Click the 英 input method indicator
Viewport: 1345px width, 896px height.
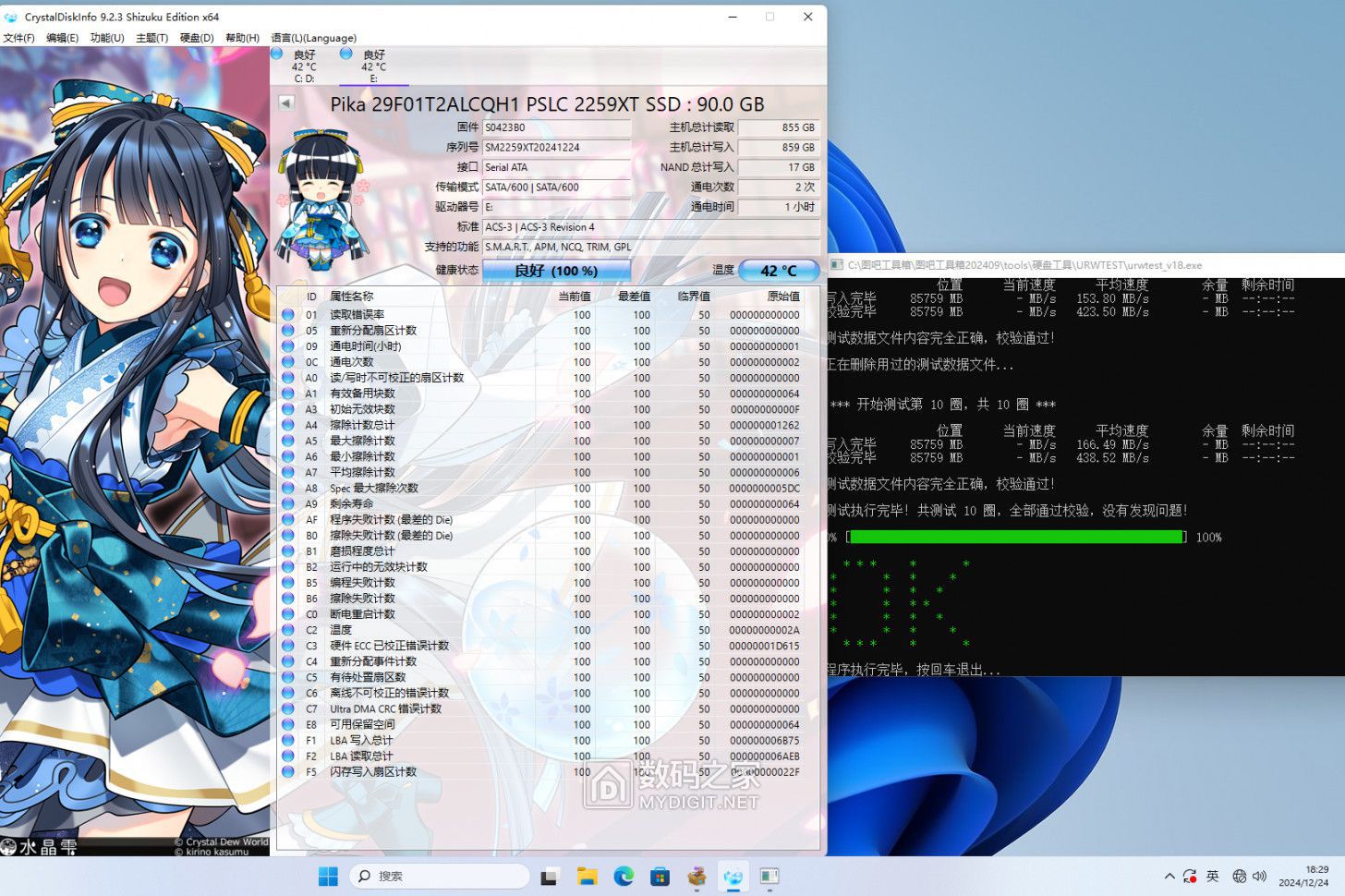coord(1212,876)
